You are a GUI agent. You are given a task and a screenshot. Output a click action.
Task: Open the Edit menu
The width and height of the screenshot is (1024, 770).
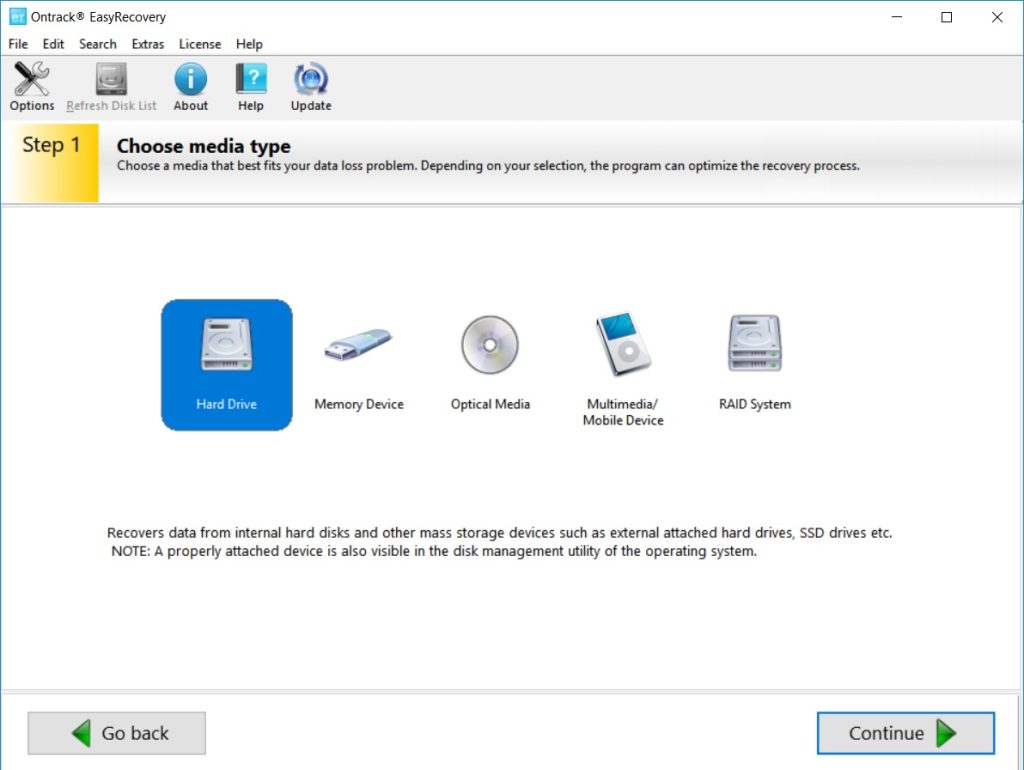tap(53, 44)
